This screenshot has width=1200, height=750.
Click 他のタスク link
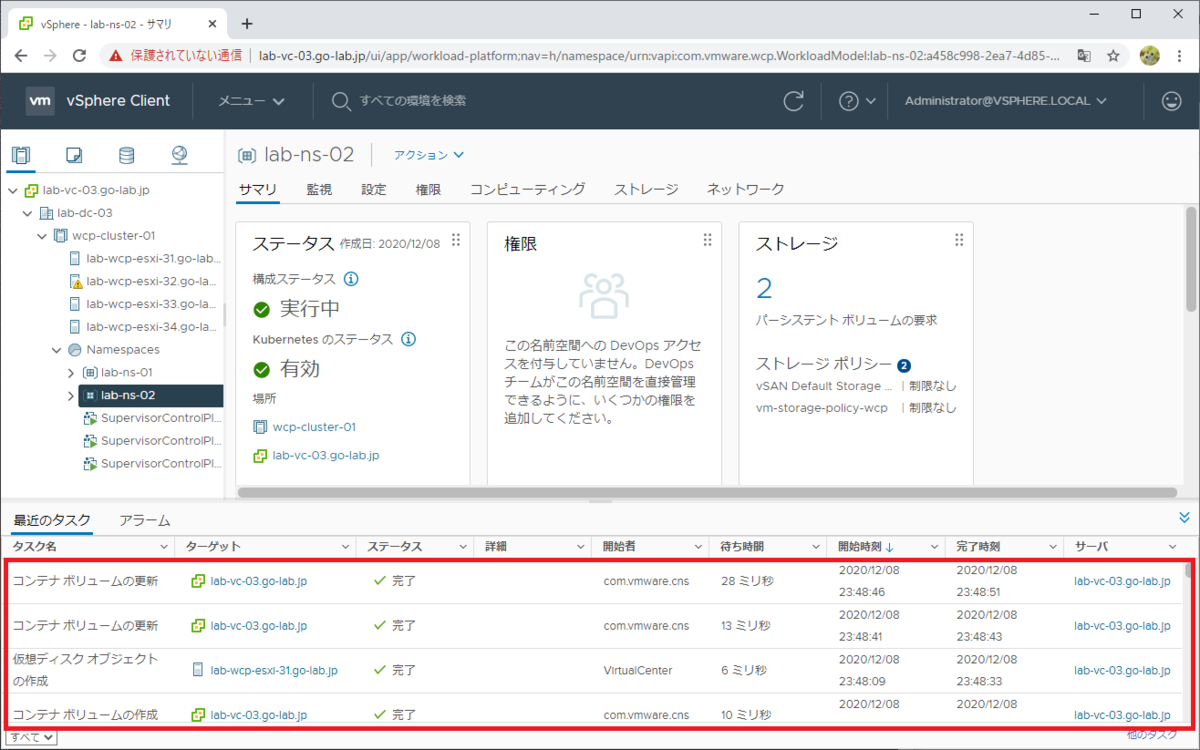[x=1151, y=735]
